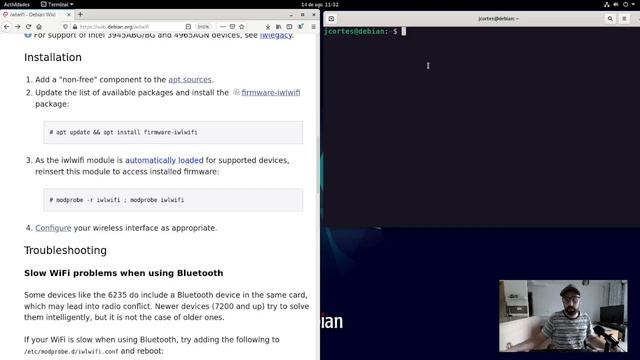
Task: Open Firefox library icon
Action: point(278,27)
